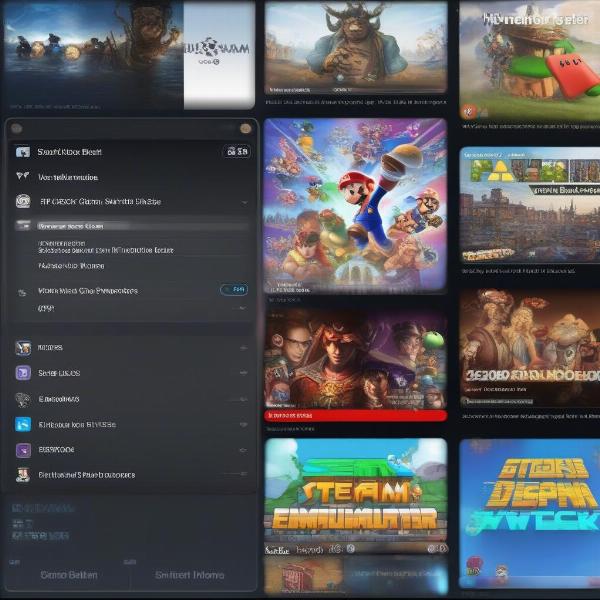Viewport: 600px width, 600px height.
Task: Click the progress bar on the three-characters tile
Action: click(497, 401)
